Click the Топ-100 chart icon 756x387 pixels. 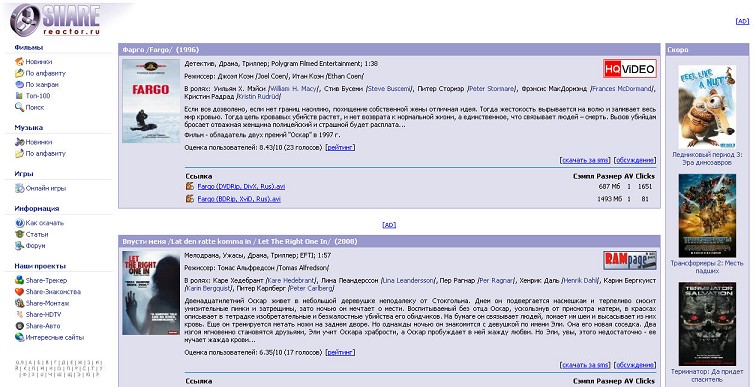click(x=19, y=96)
